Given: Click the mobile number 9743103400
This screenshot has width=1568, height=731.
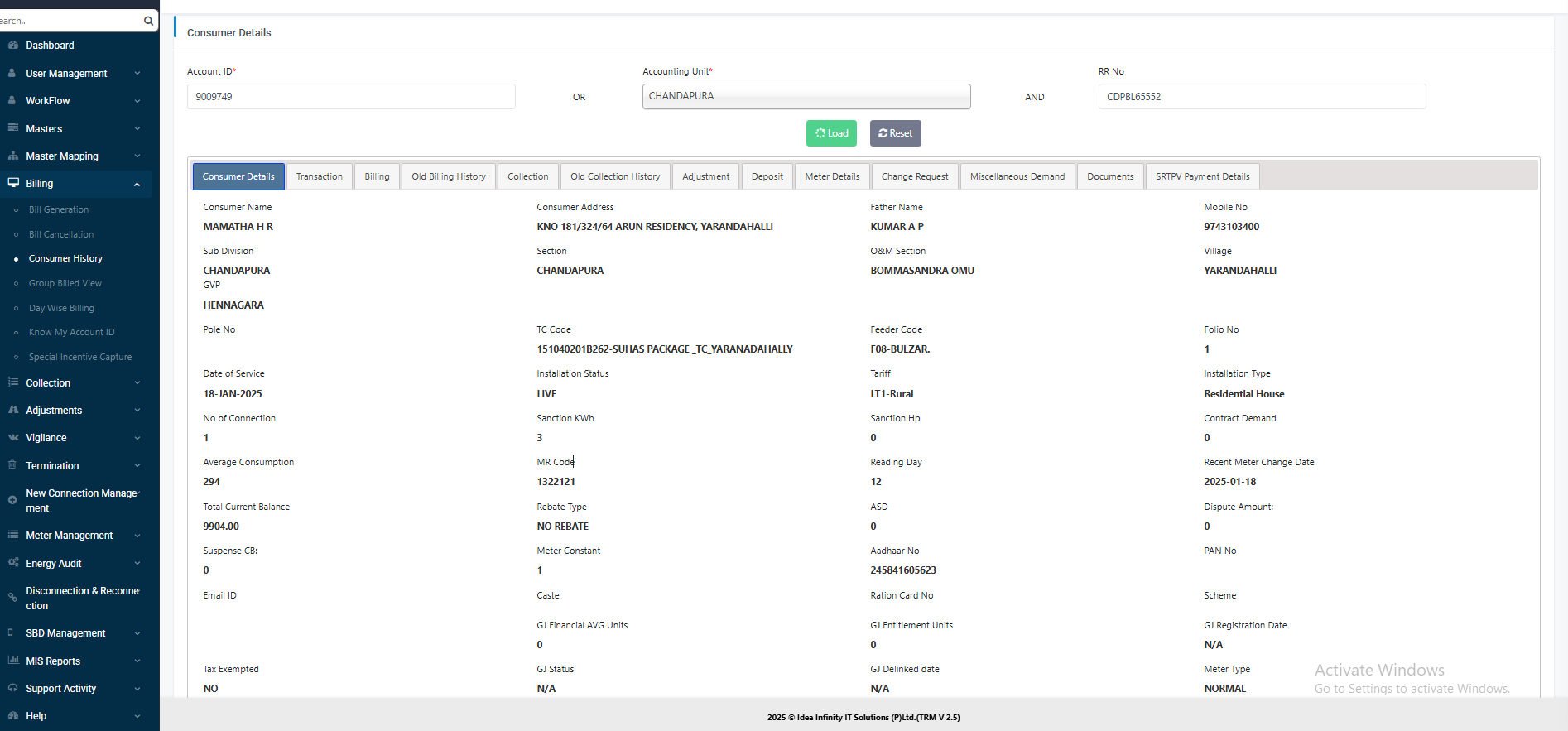Looking at the screenshot, I should 1231,227.
